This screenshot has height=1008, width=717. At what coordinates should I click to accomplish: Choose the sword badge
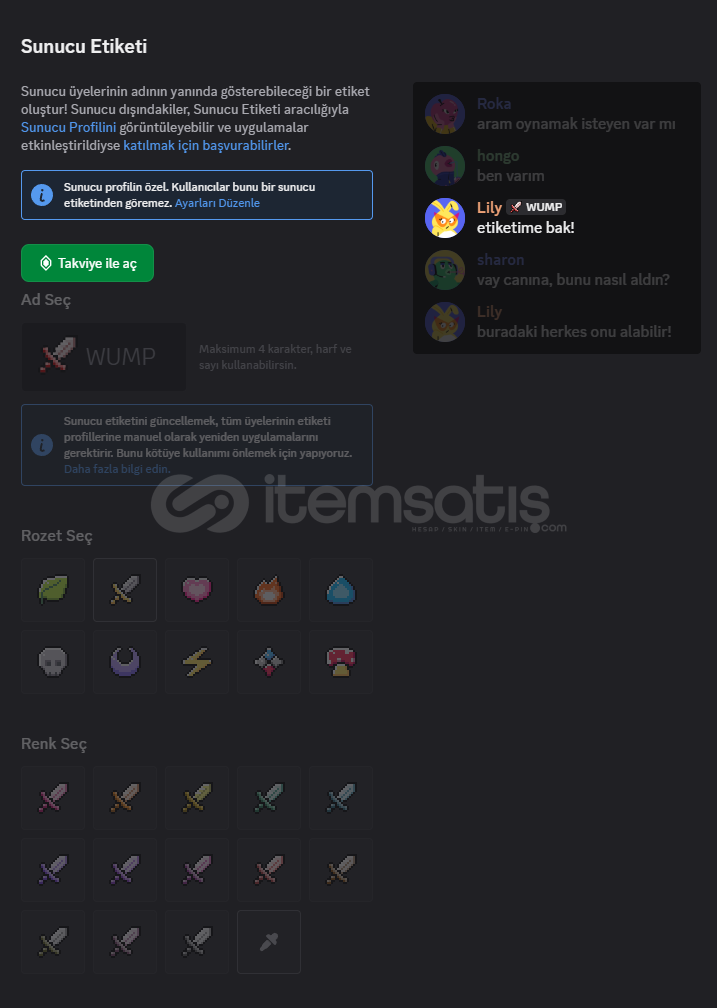click(125, 590)
